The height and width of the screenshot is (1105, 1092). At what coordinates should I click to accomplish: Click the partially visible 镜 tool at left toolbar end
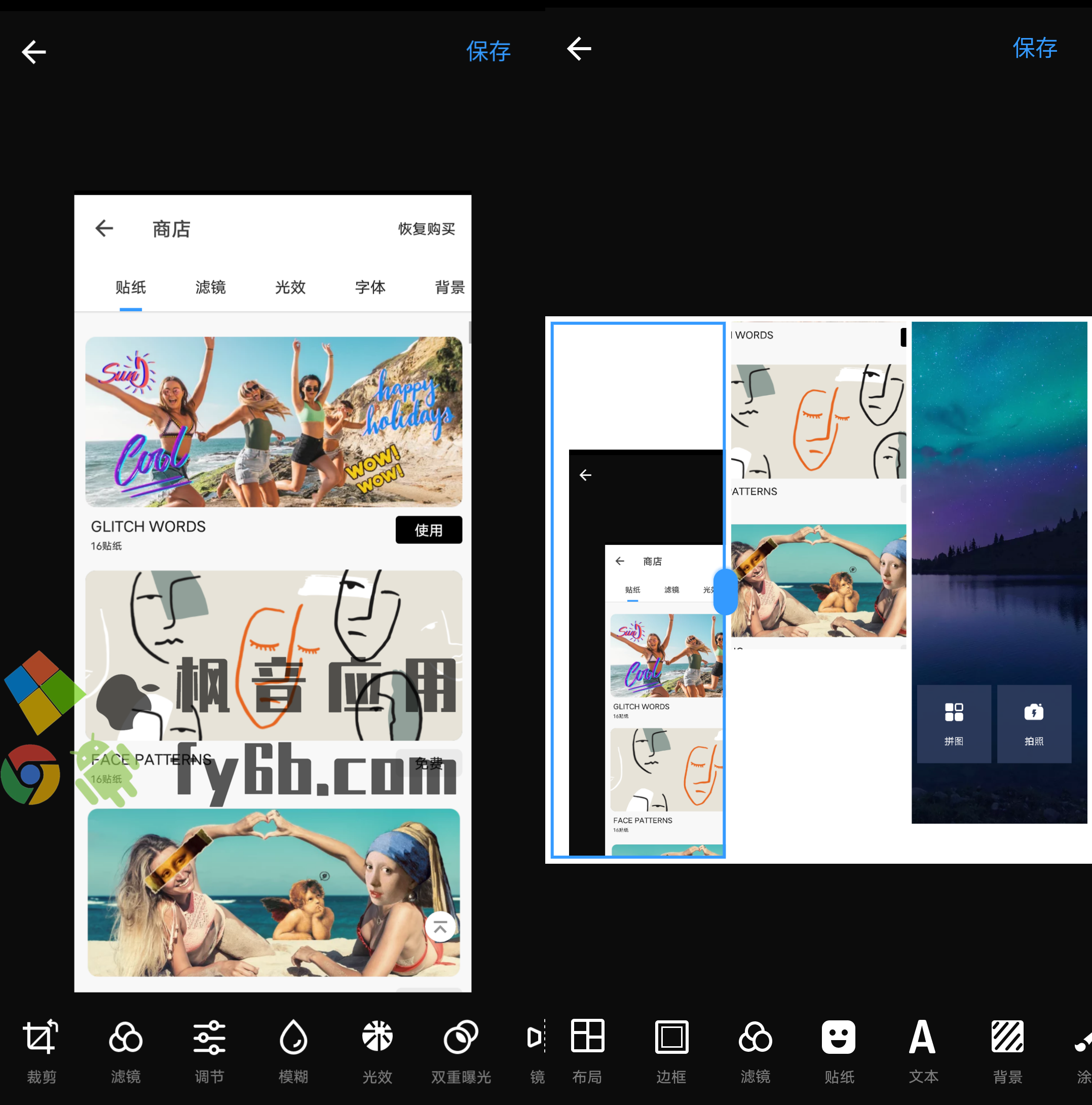[536, 1051]
